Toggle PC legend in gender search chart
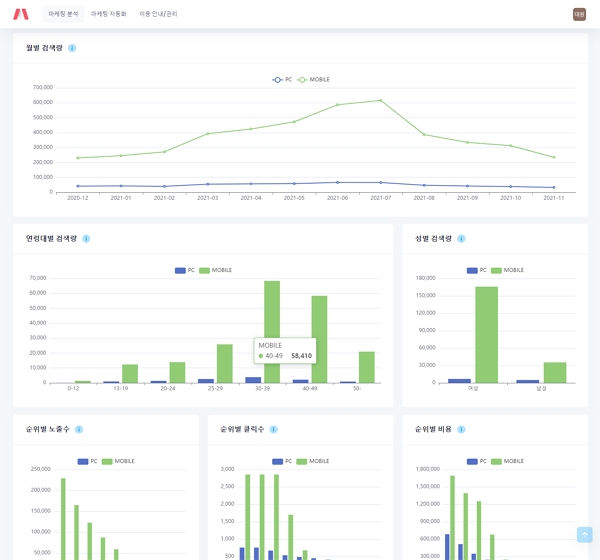The height and width of the screenshot is (560, 600). coord(476,270)
